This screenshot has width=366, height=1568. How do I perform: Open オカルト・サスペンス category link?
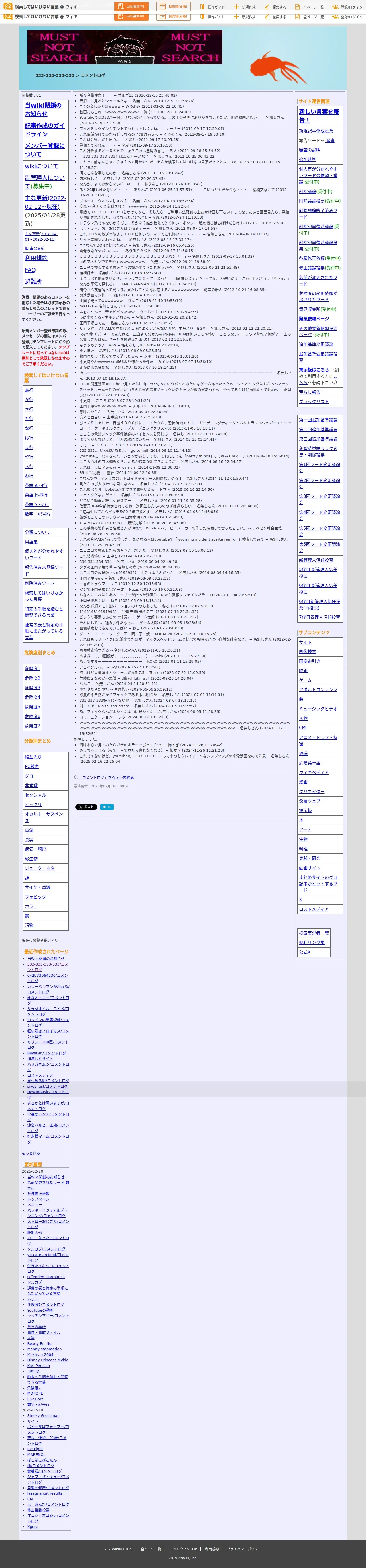coord(44,818)
